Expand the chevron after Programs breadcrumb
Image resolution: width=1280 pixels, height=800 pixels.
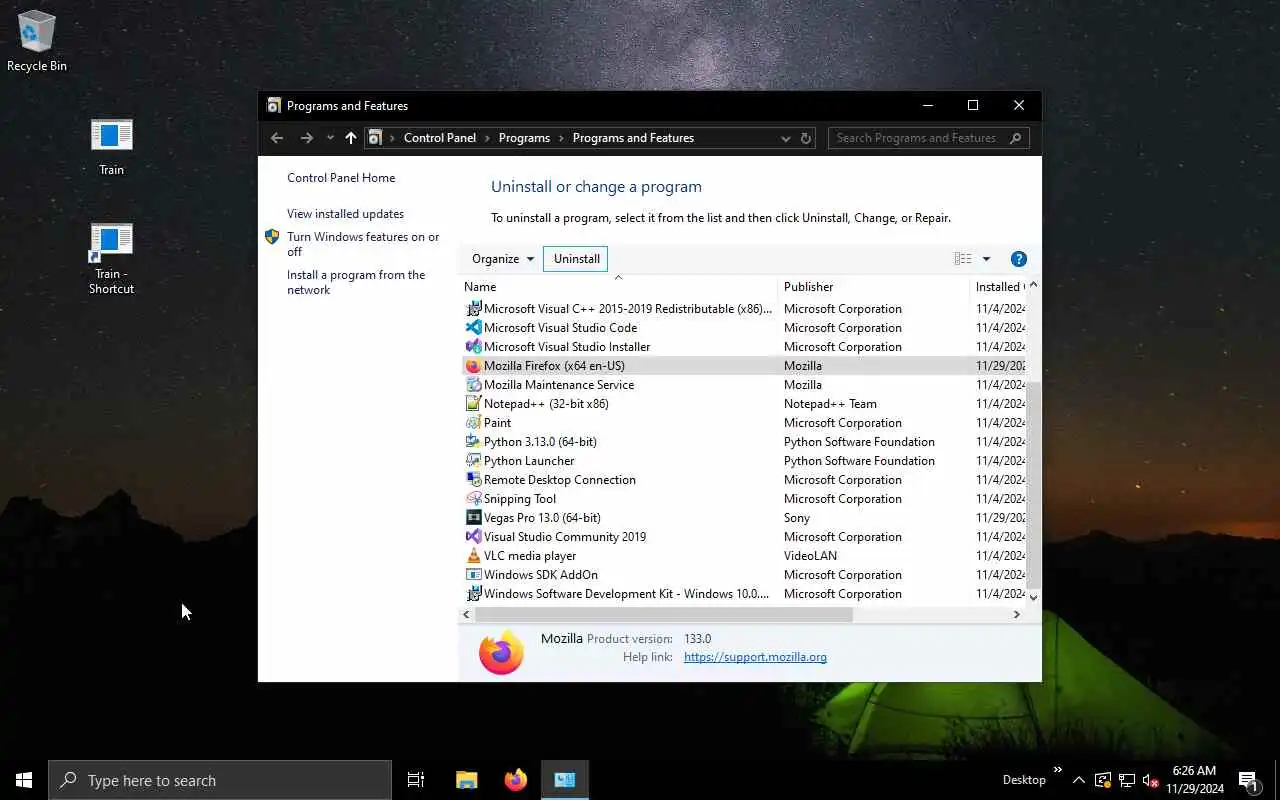562,138
